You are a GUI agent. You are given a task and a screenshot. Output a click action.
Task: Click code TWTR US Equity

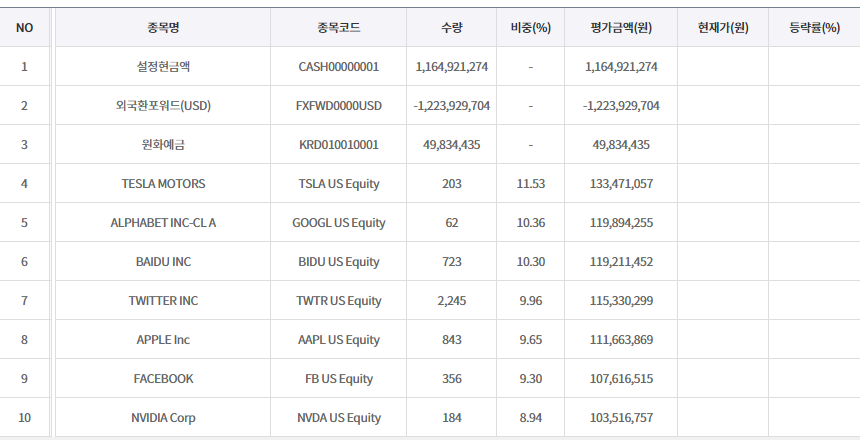click(339, 302)
